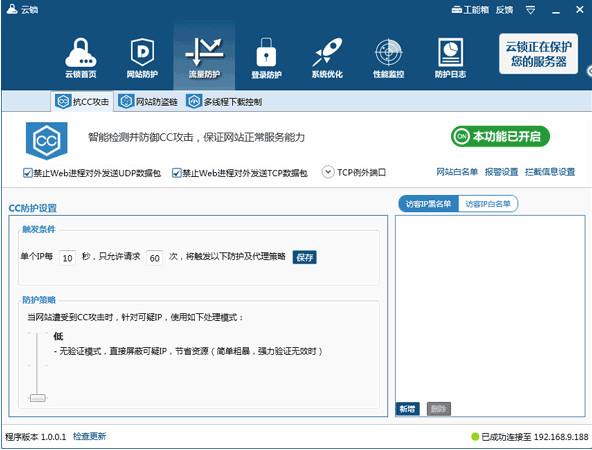Click the request count field showing 60
This screenshot has width=592, height=450.
154,258
